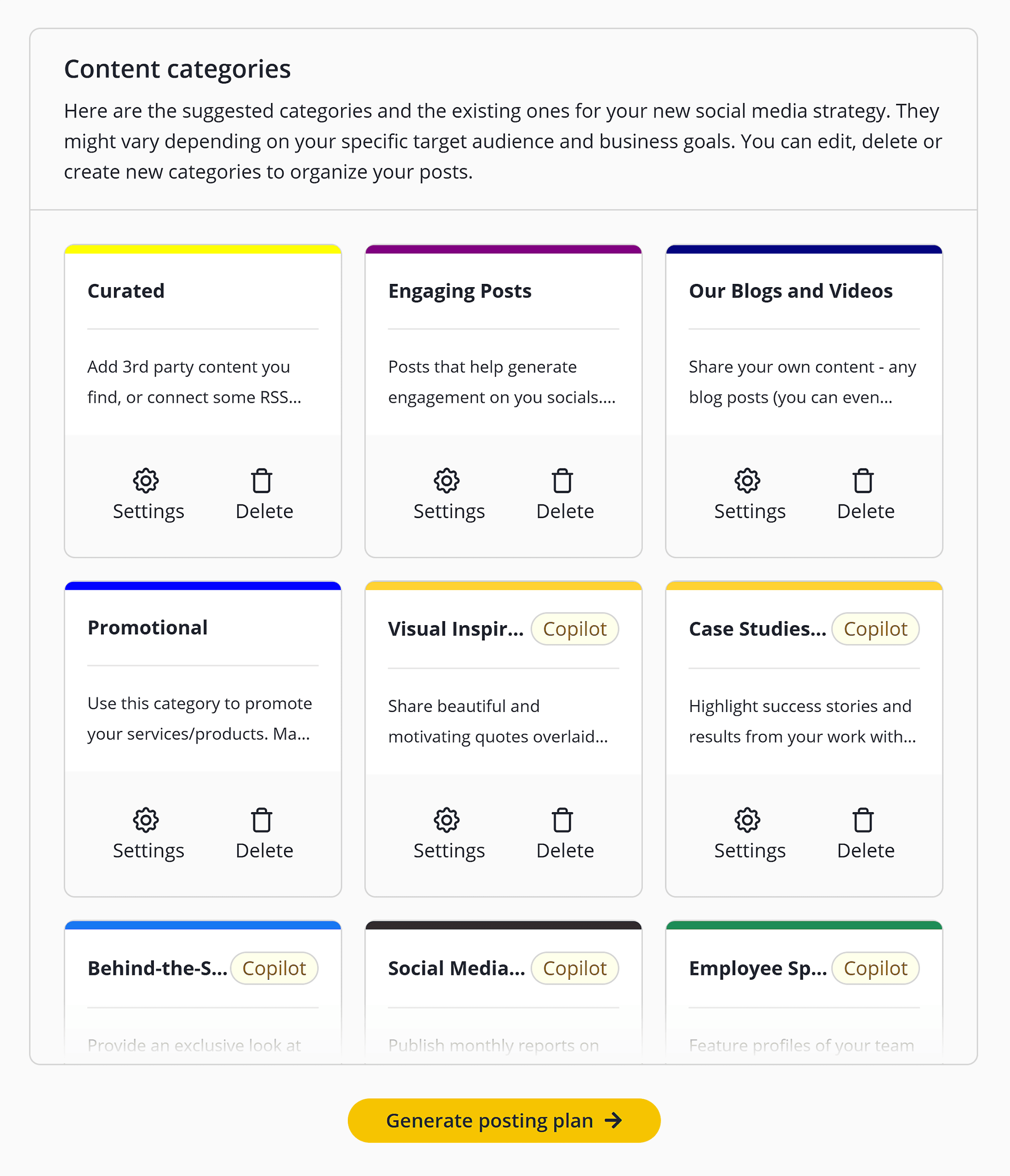The height and width of the screenshot is (1176, 1010).
Task: Click the Copilot badge on Social Media card
Action: pyautogui.click(x=574, y=968)
